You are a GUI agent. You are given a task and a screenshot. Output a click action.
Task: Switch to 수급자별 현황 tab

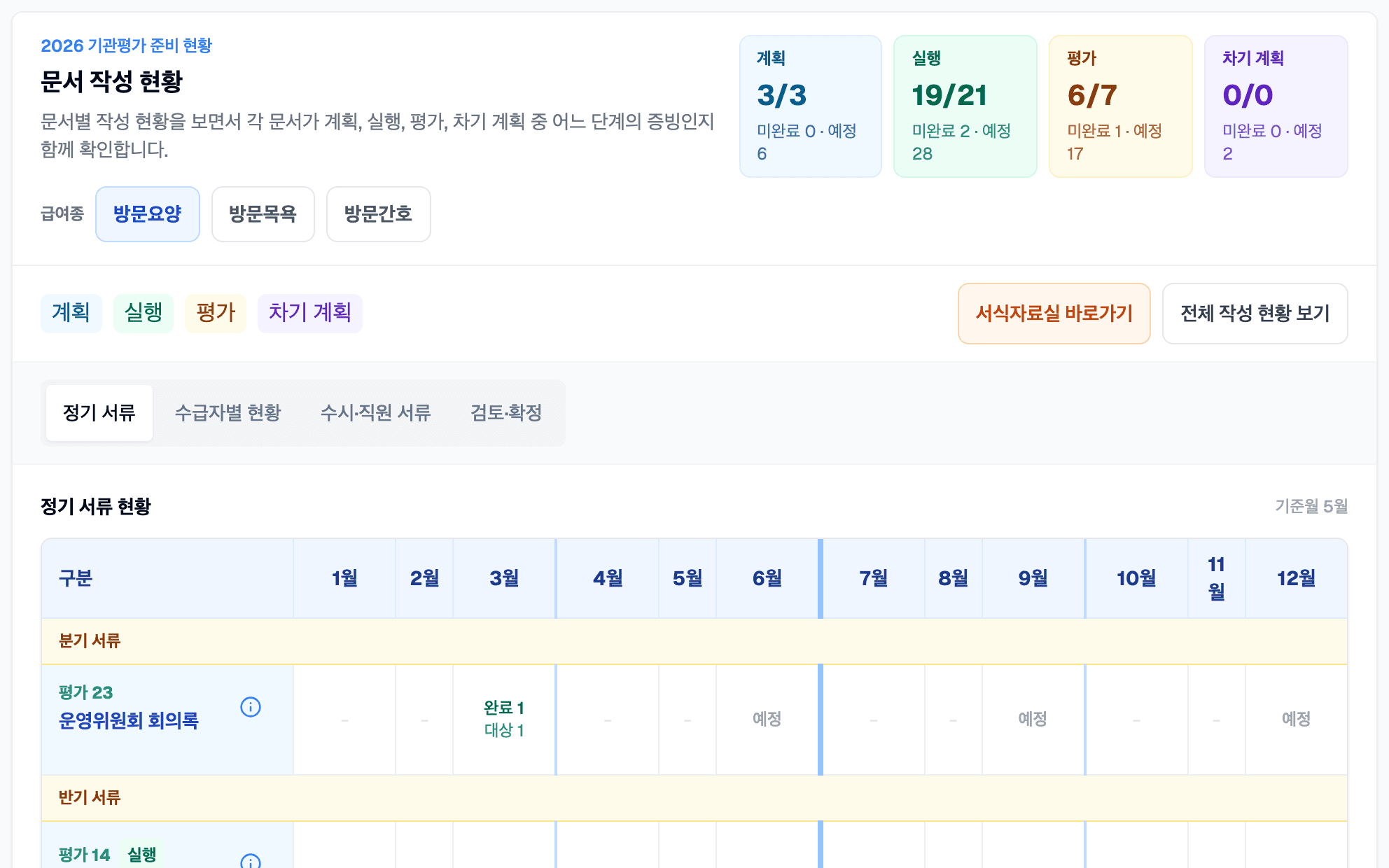tap(228, 413)
